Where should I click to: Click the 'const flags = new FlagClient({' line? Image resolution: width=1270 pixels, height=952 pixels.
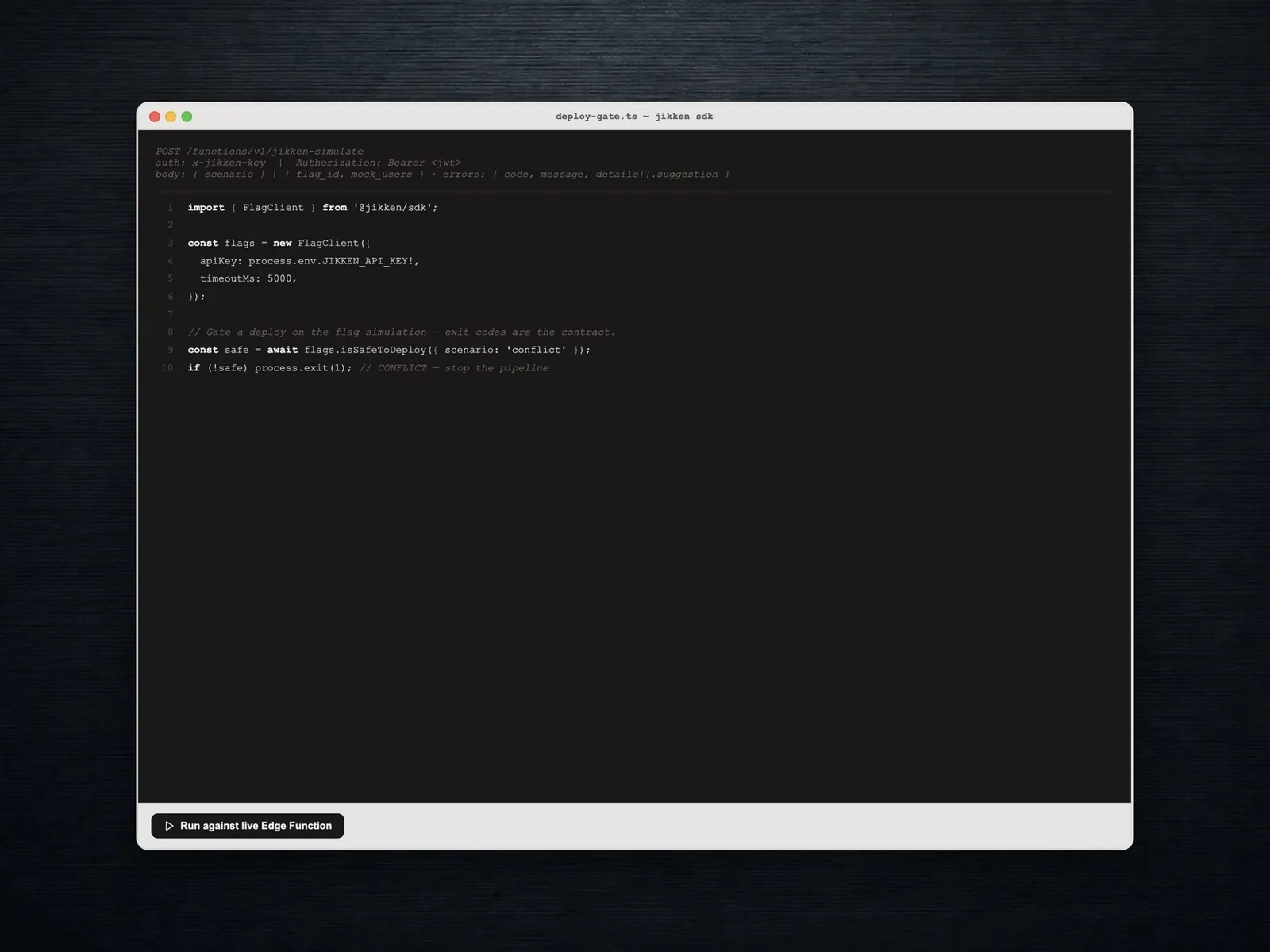279,244
